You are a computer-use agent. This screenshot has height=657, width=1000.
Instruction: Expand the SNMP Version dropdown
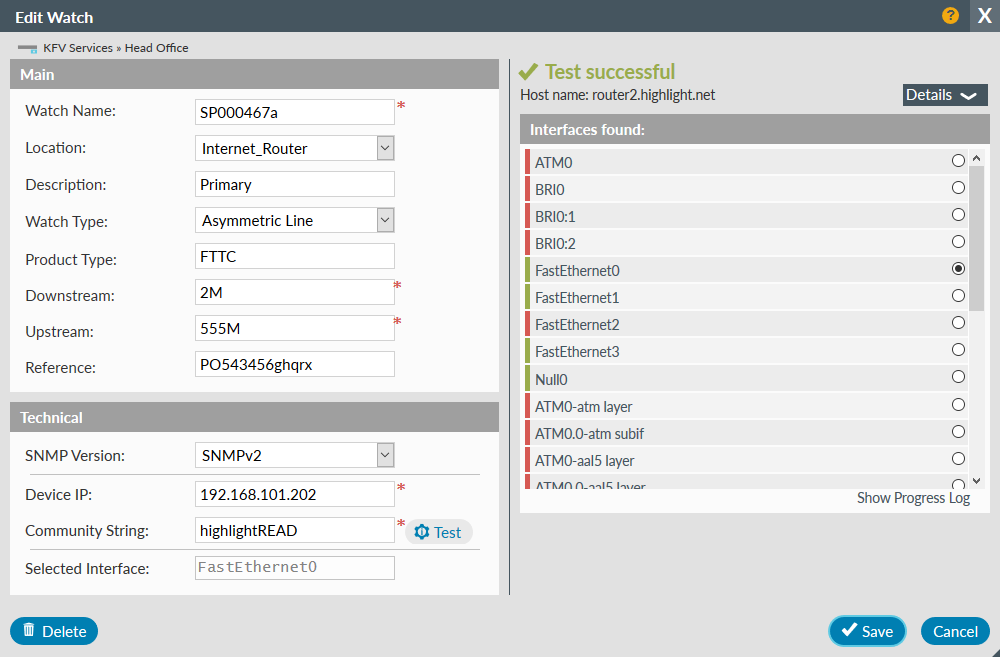(385, 455)
